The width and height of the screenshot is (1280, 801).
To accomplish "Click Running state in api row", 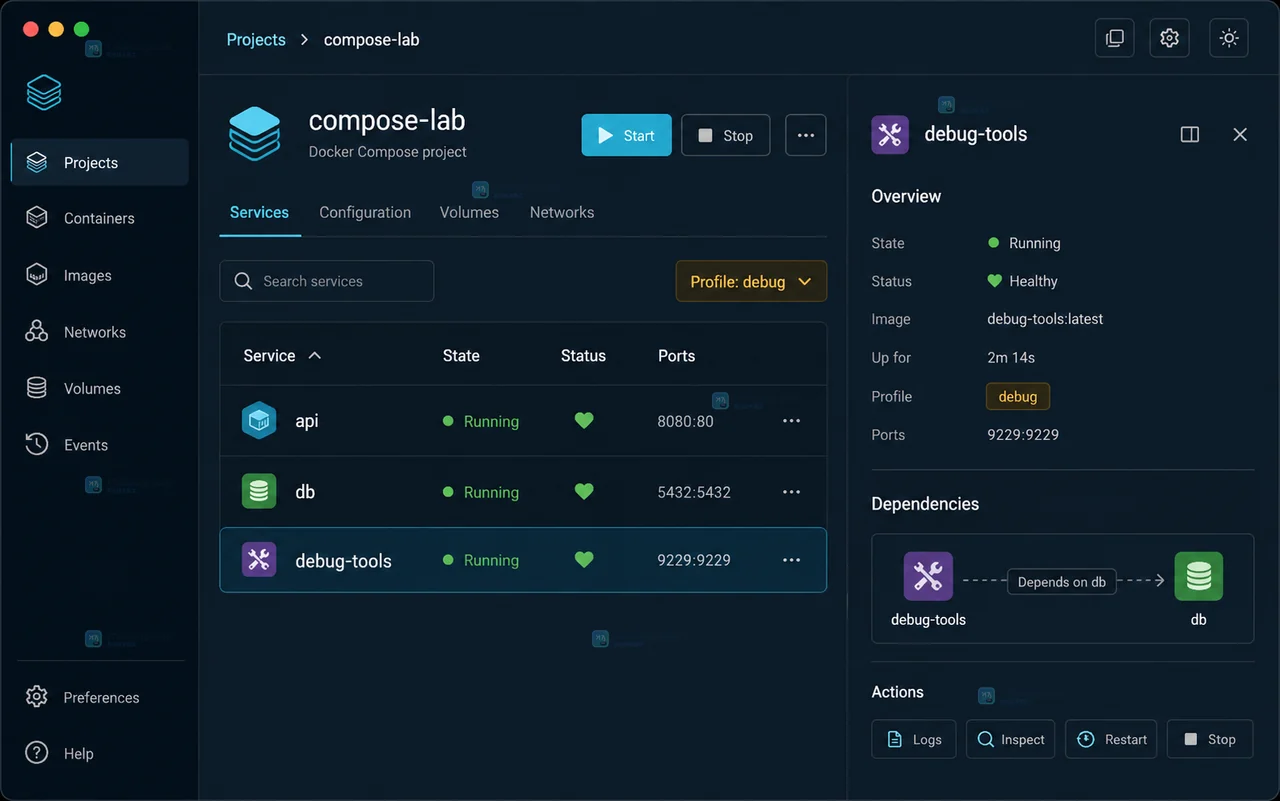I will pyautogui.click(x=481, y=421).
